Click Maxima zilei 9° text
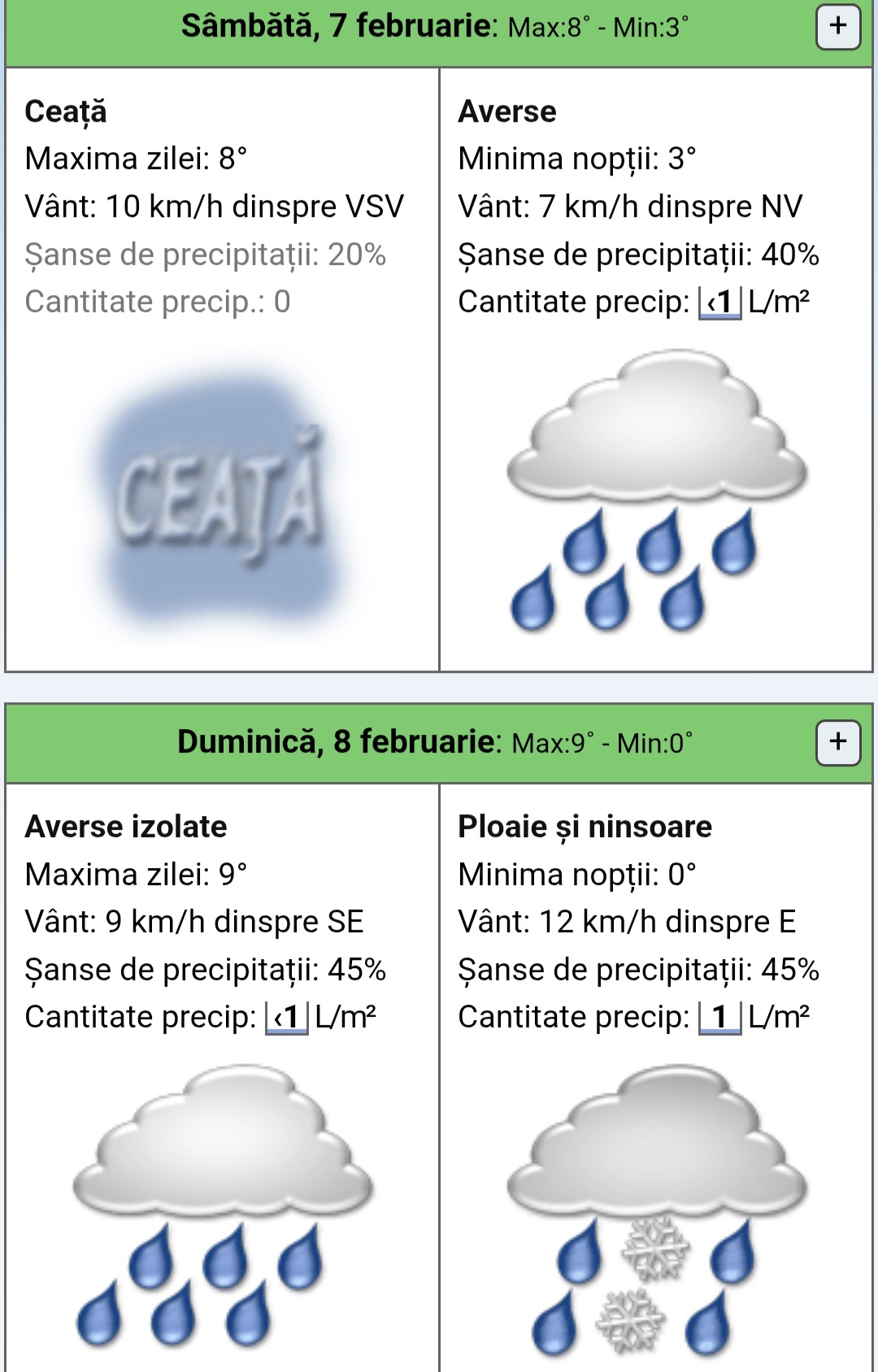878x1372 pixels. coord(136,875)
